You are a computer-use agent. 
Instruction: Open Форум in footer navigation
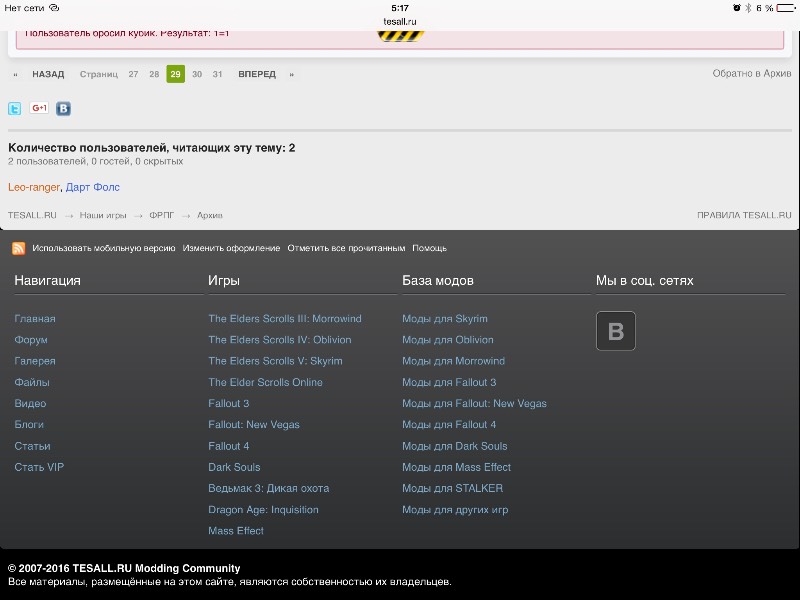(x=31, y=340)
